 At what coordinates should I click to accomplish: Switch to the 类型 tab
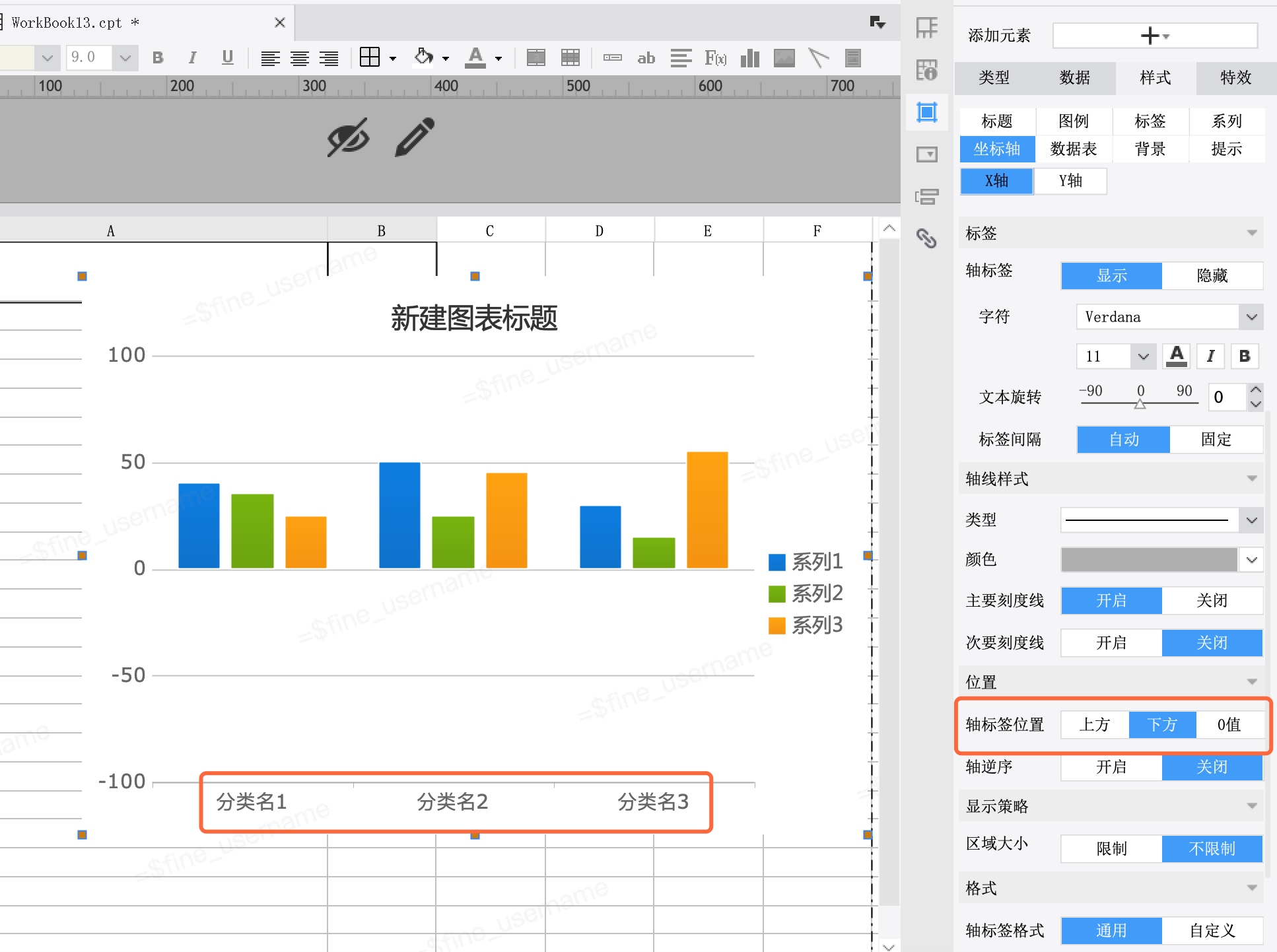tap(994, 77)
